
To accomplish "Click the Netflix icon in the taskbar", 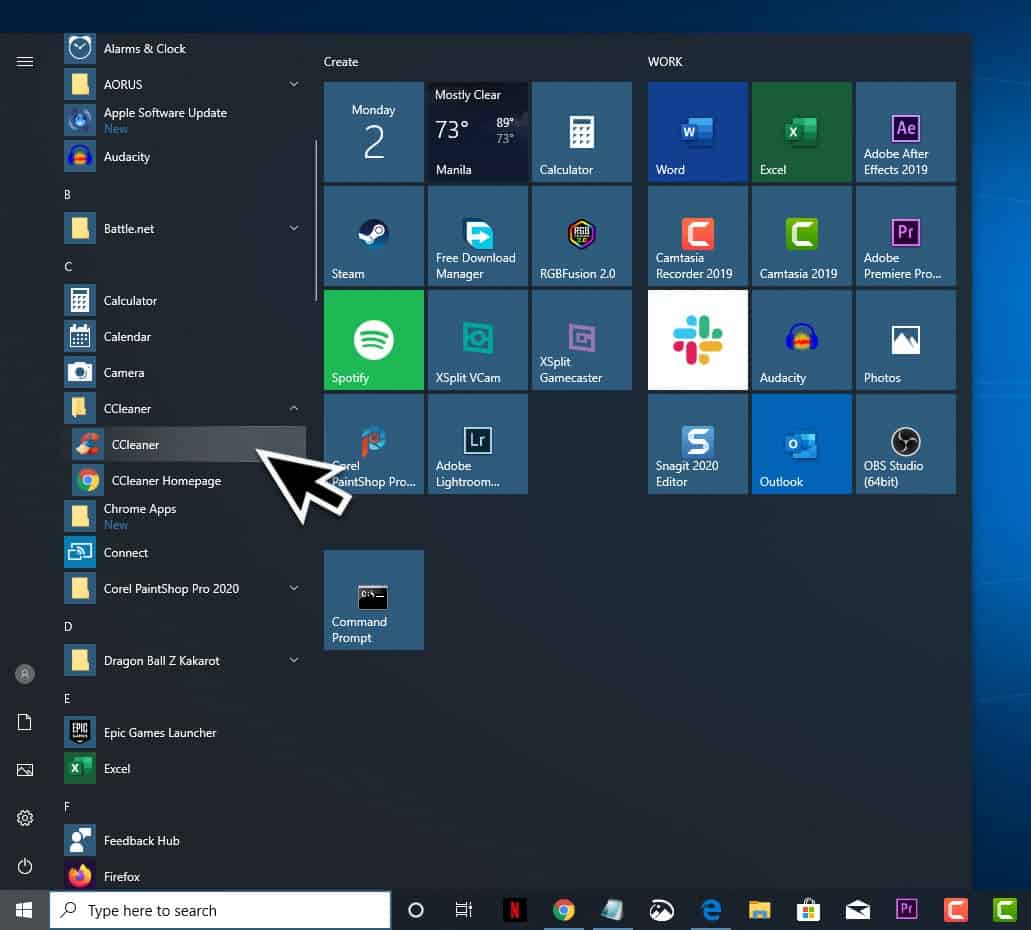I will click(x=514, y=910).
